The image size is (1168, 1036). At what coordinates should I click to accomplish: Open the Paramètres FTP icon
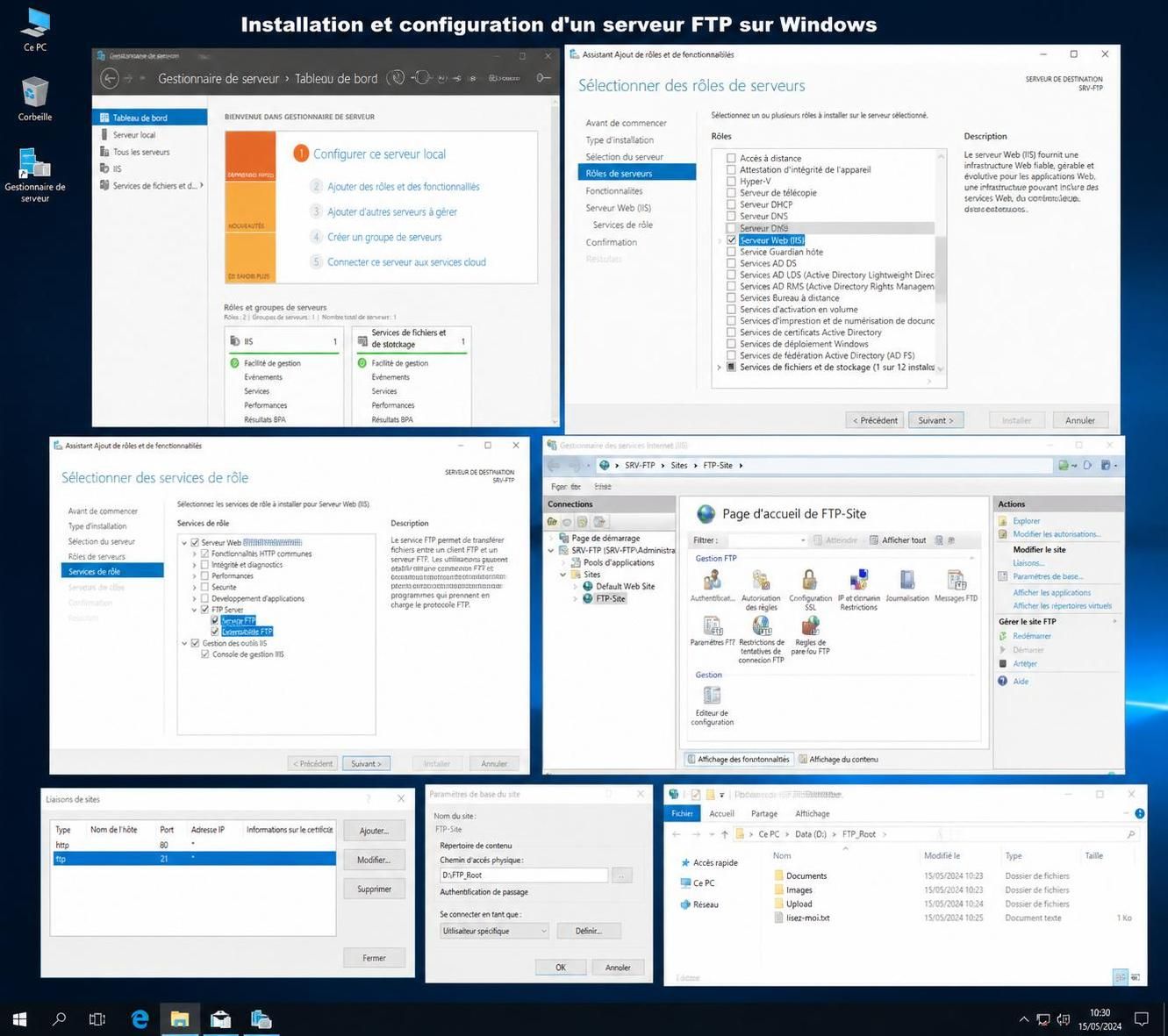tap(712, 625)
